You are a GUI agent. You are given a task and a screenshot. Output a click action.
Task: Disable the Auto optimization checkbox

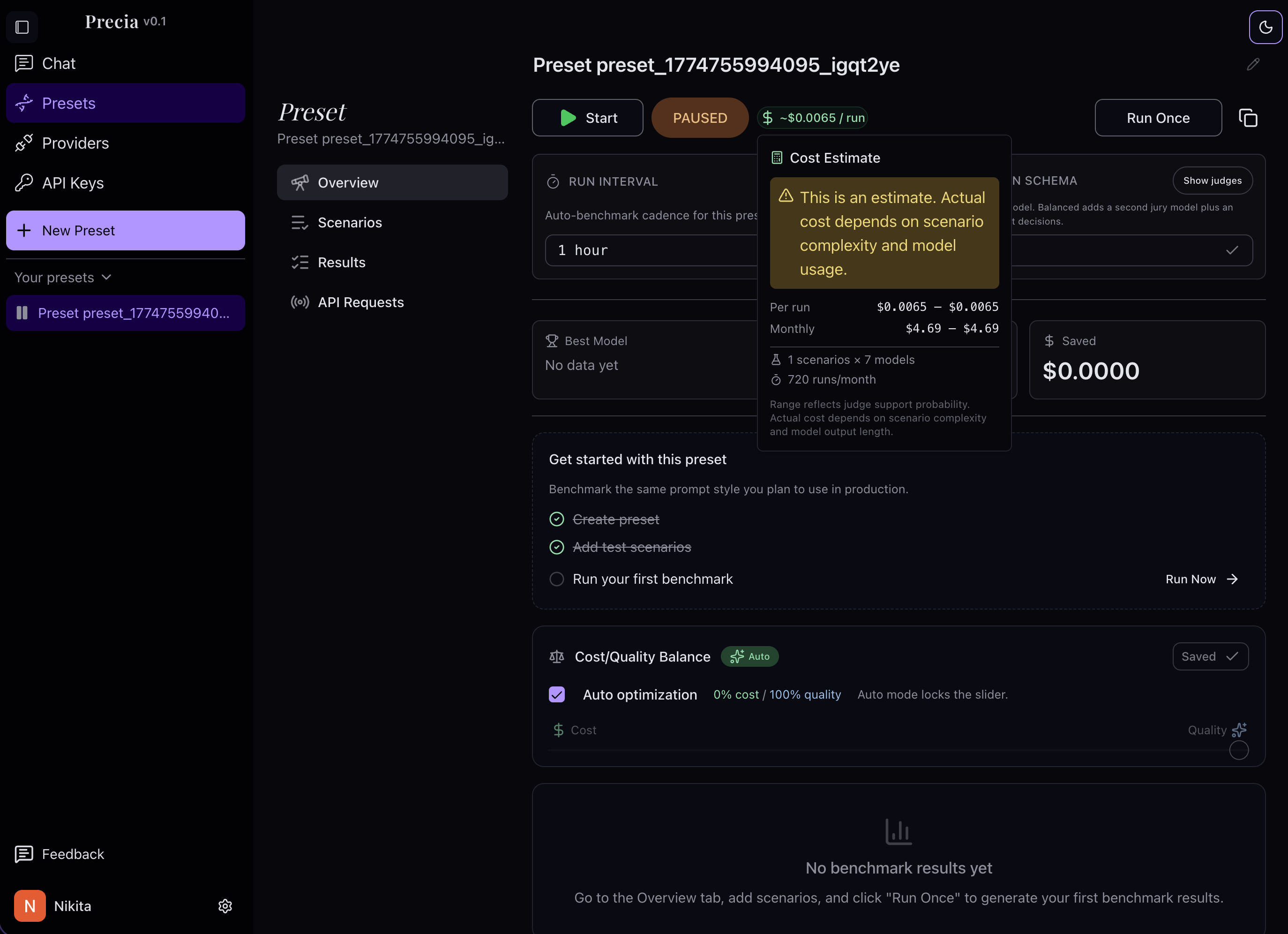click(x=556, y=694)
